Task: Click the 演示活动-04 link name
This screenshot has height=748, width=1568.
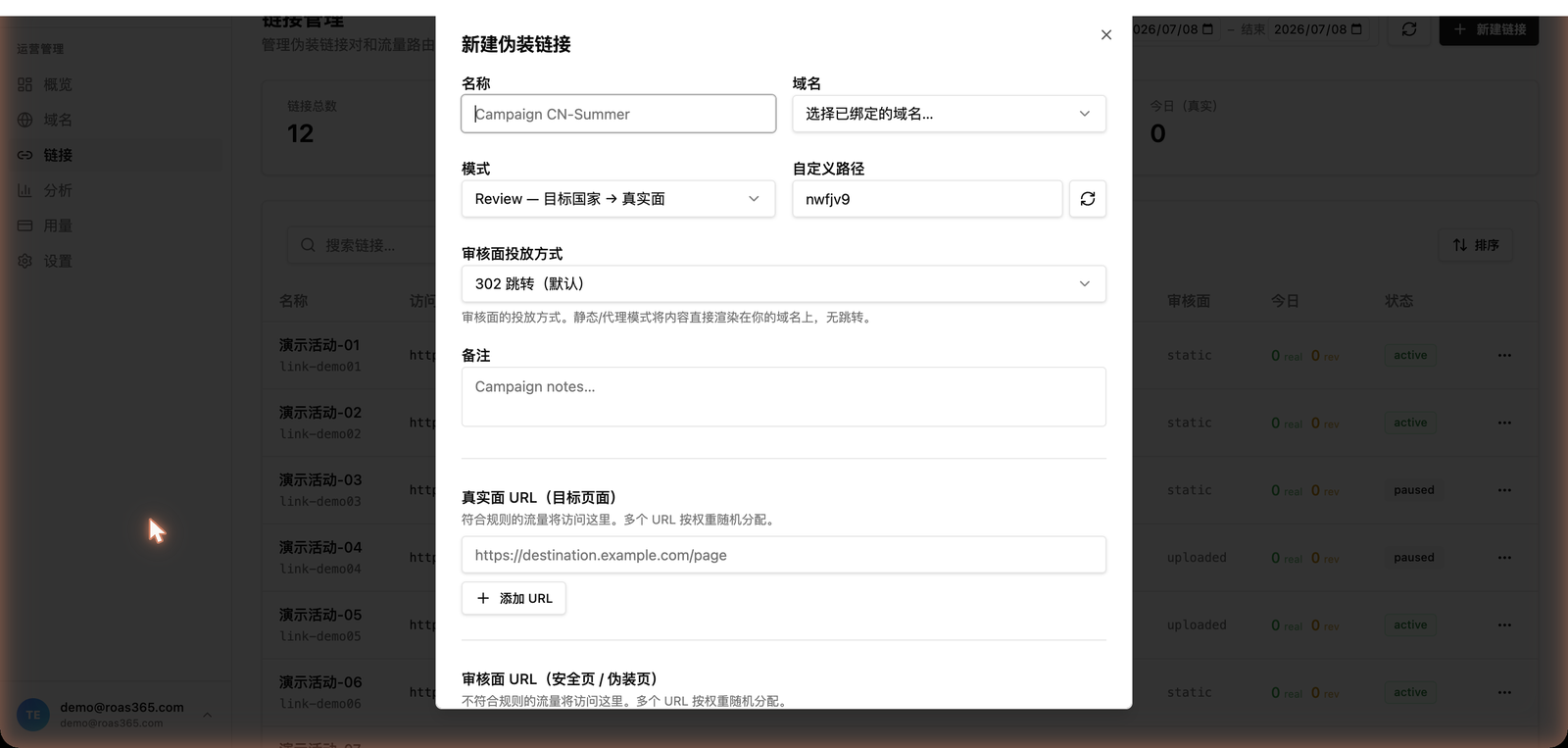Action: pyautogui.click(x=320, y=548)
